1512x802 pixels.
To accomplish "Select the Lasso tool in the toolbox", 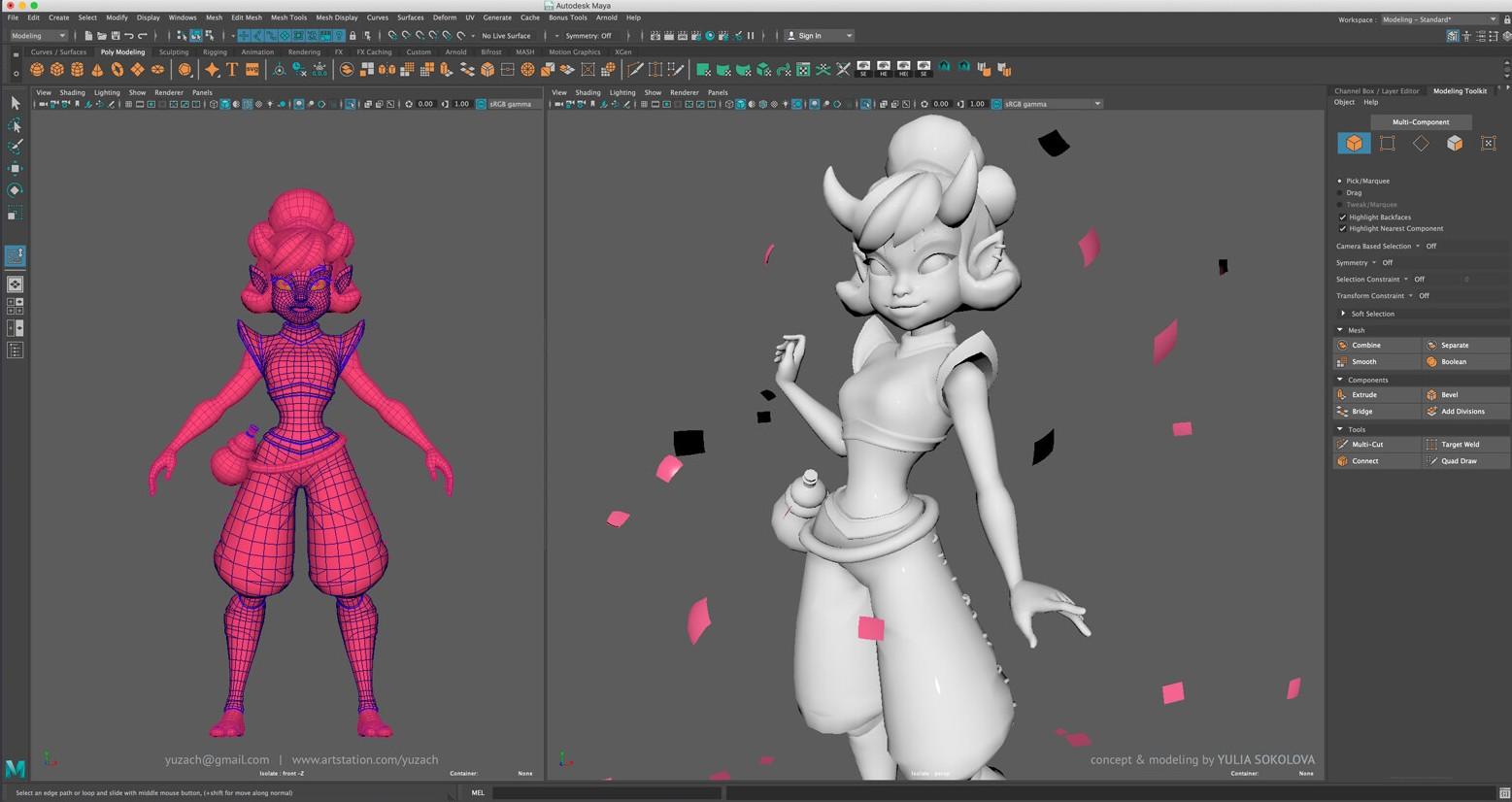I will [x=15, y=125].
